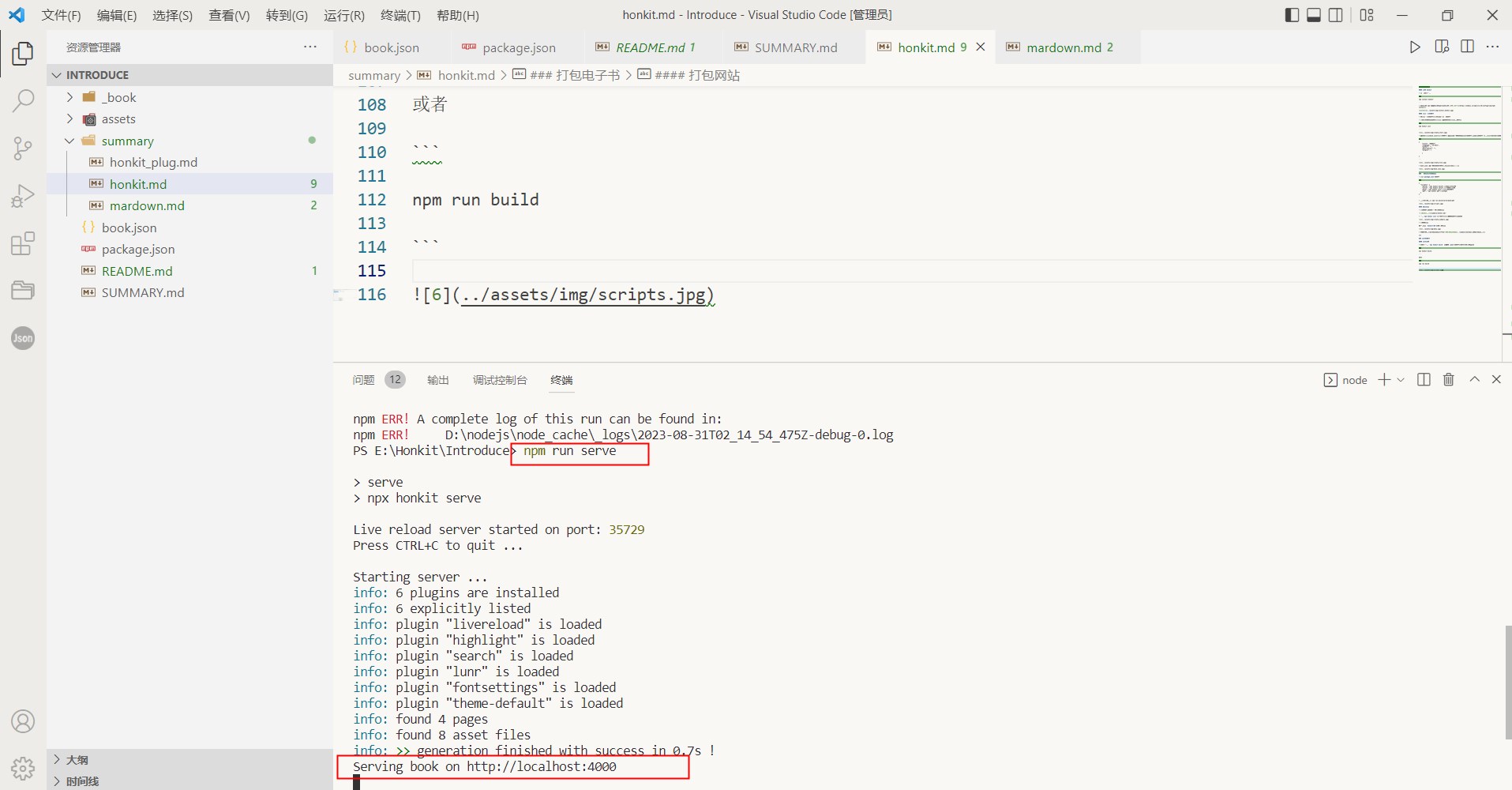Image resolution: width=1512 pixels, height=790 pixels.
Task: Toggle the secondary sidebar layout button
Action: (1336, 15)
